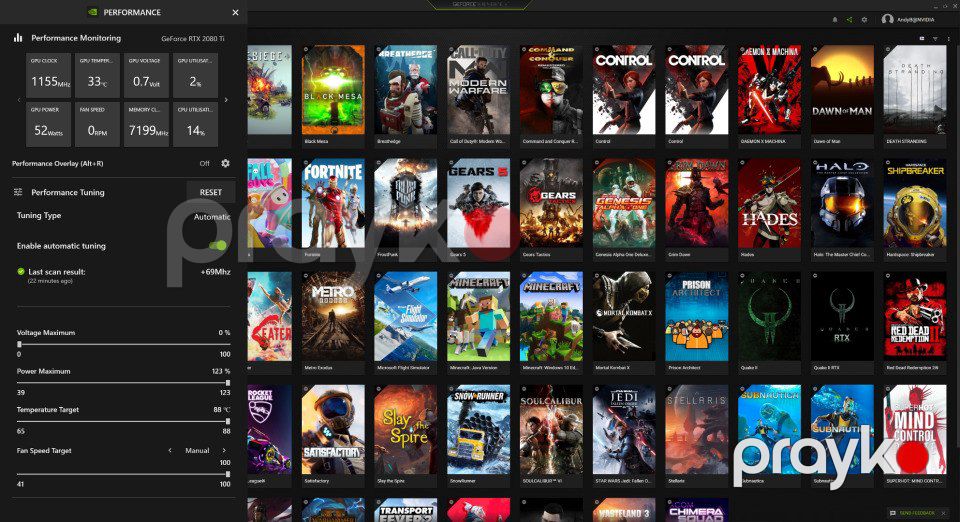Click Send Feedback chat icon
The height and width of the screenshot is (522, 960).
coord(893,513)
